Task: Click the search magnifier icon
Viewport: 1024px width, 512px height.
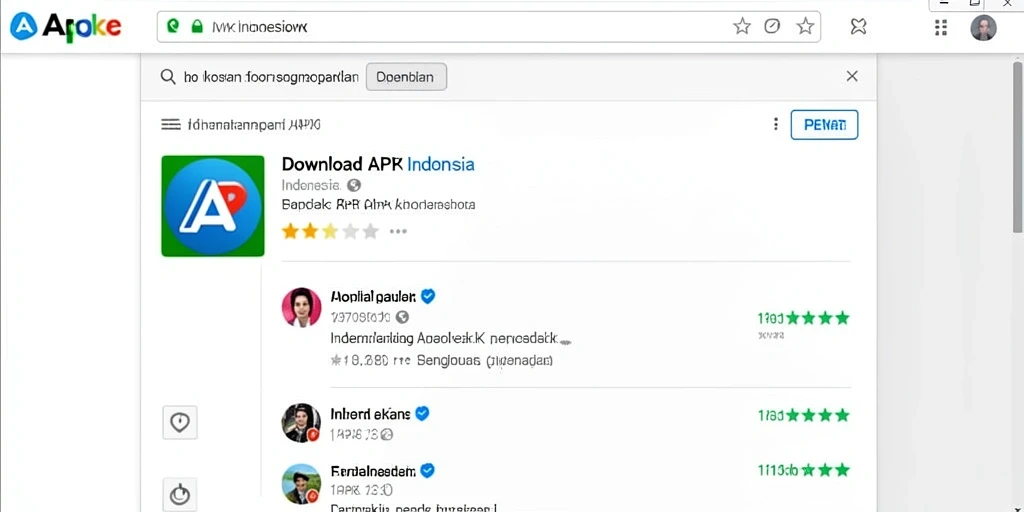Action: (x=168, y=76)
